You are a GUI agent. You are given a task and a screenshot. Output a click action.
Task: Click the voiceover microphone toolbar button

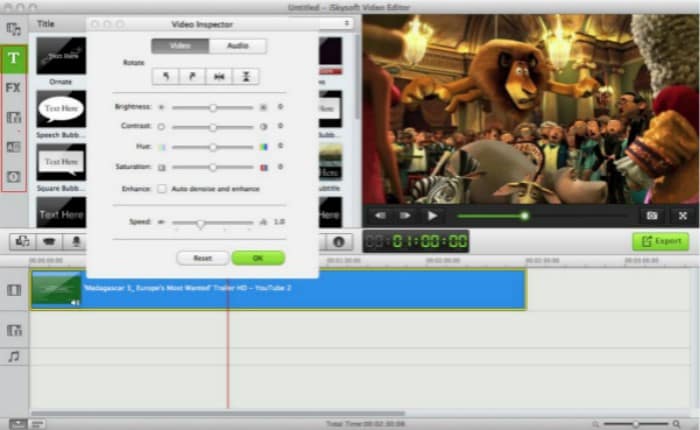(75, 242)
